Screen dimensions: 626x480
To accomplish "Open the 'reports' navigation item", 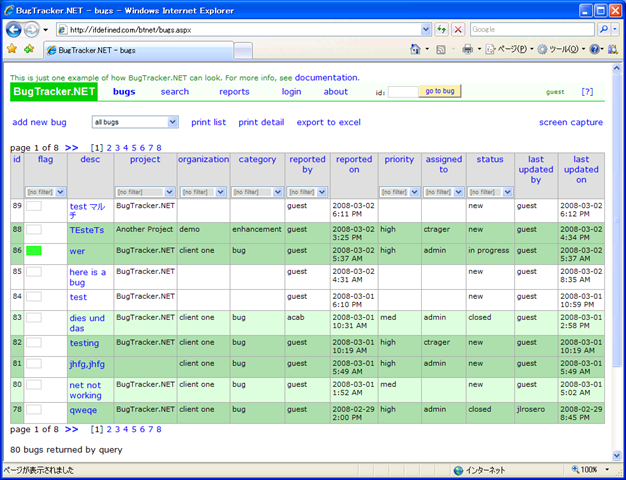I will 234,92.
